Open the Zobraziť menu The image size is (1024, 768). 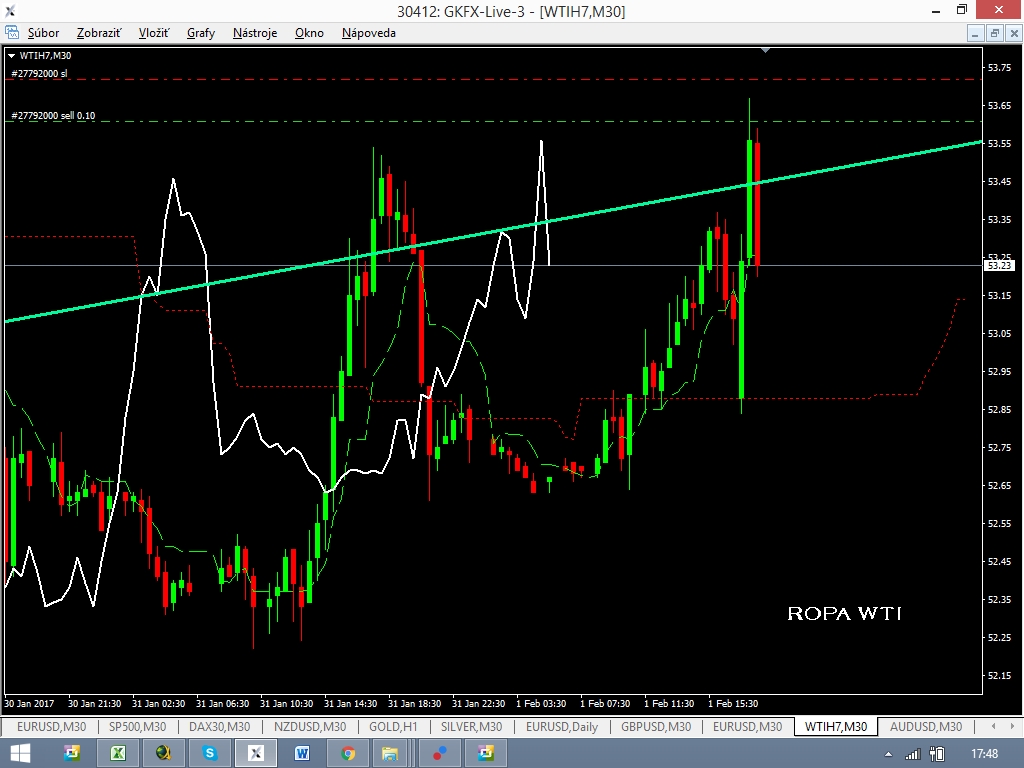click(99, 33)
